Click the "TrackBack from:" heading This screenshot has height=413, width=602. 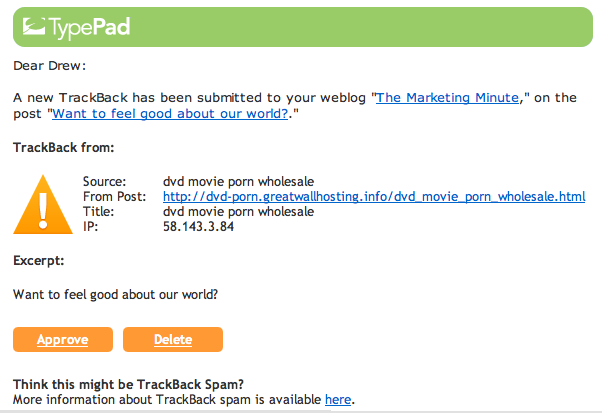pyautogui.click(x=64, y=148)
